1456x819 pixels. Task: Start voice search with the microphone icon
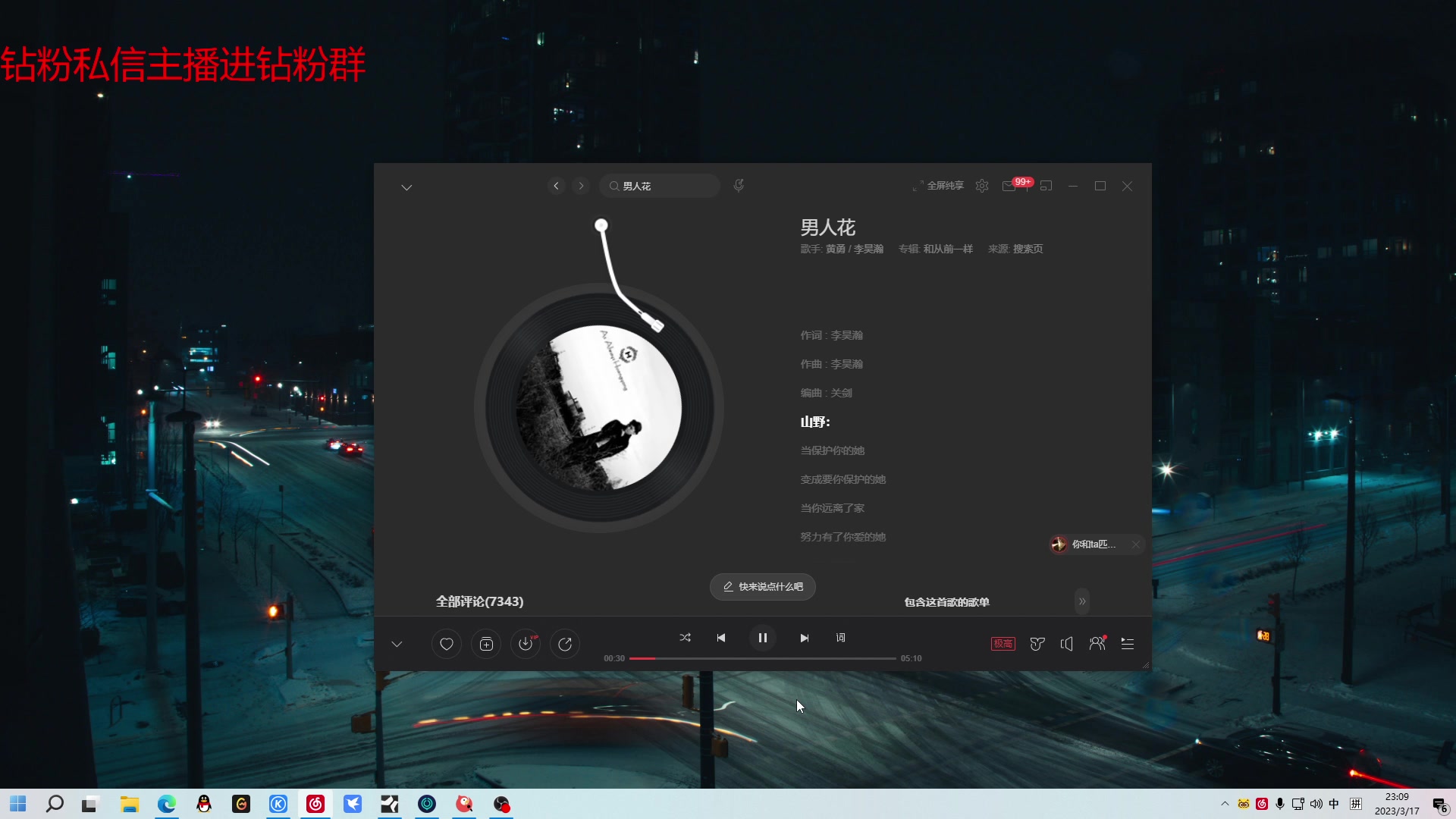(x=739, y=185)
